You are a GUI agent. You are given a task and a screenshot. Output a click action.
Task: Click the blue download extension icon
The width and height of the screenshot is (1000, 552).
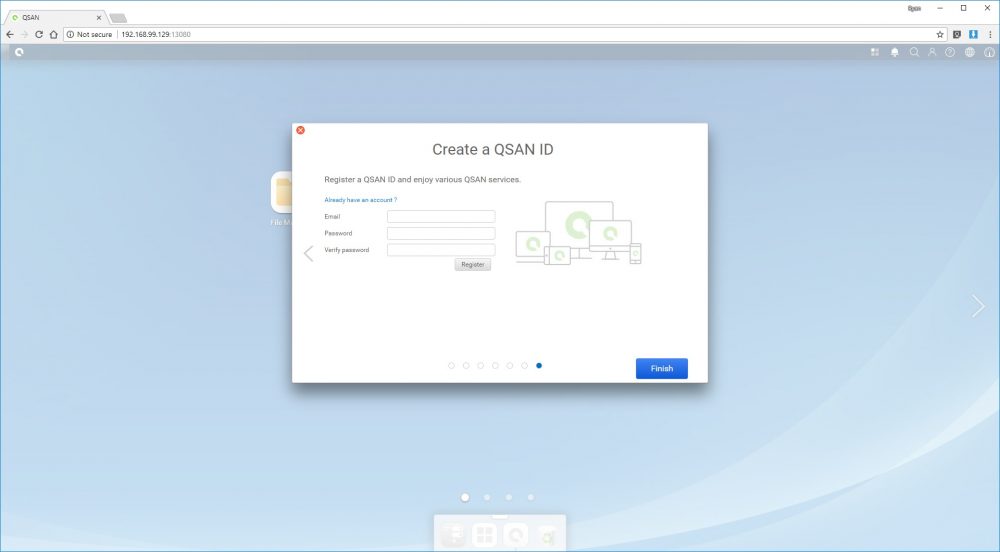[973, 34]
